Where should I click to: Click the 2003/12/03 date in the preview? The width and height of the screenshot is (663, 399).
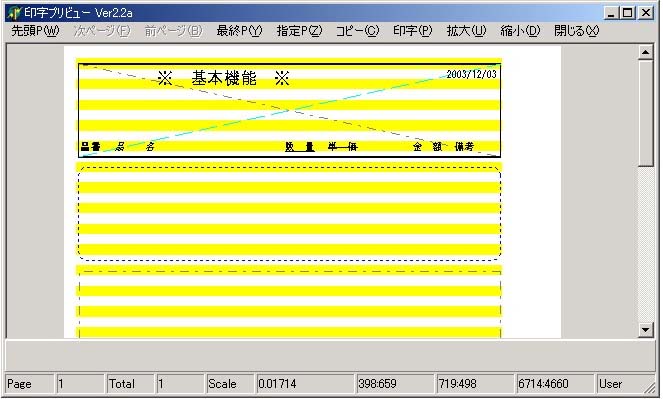click(x=471, y=74)
